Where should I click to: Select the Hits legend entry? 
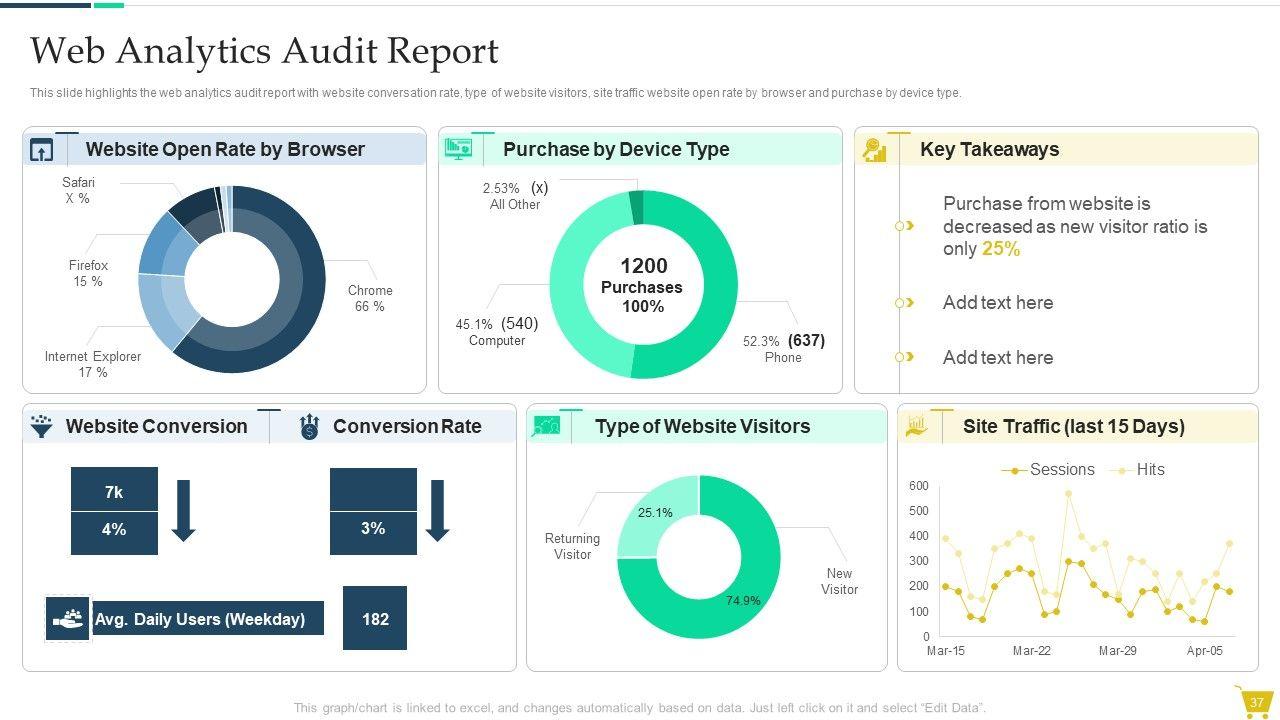point(1138,470)
